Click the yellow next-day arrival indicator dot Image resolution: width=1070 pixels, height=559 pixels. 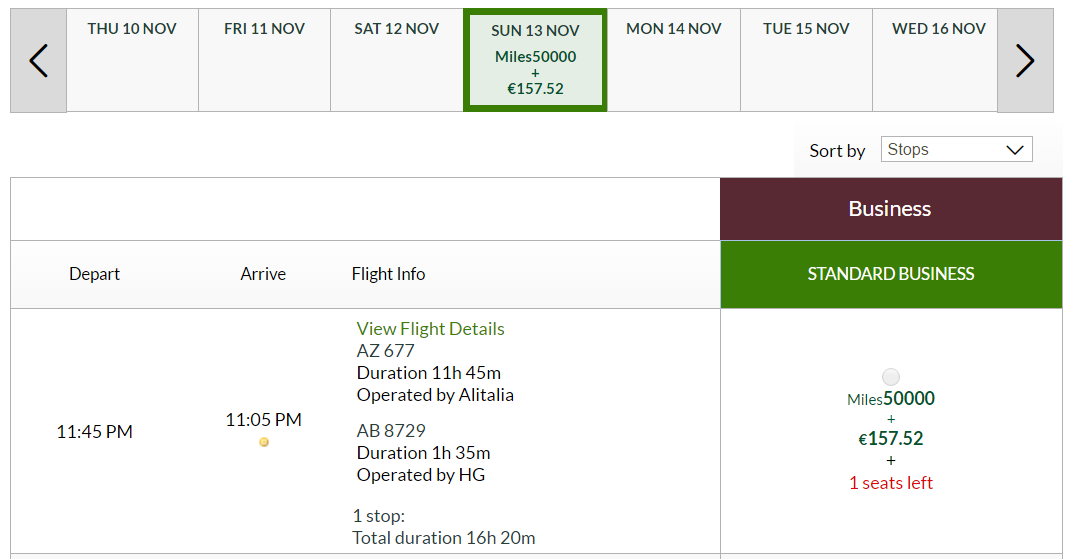[x=264, y=442]
